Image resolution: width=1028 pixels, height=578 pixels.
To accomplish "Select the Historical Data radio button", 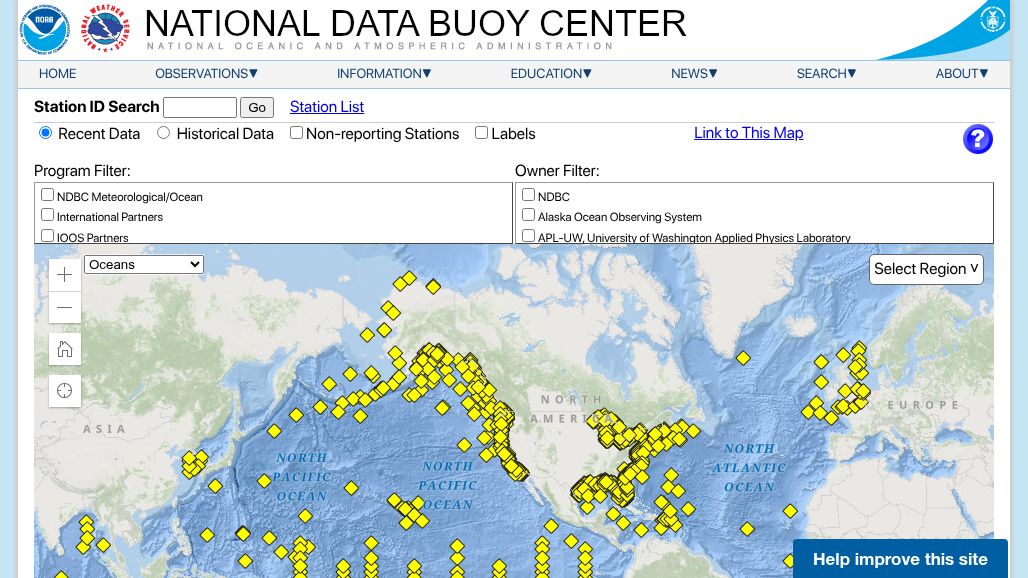I will point(164,133).
